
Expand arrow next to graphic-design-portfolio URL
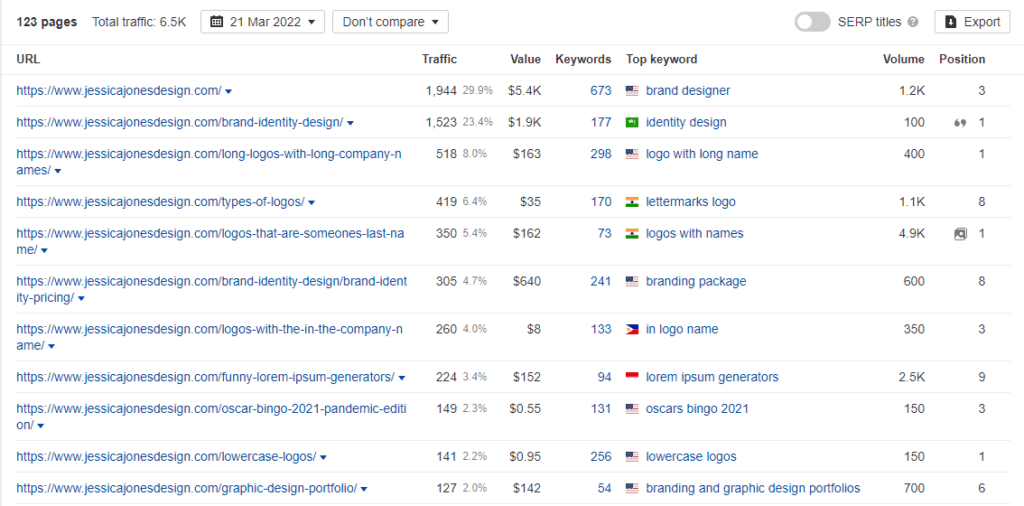364,488
